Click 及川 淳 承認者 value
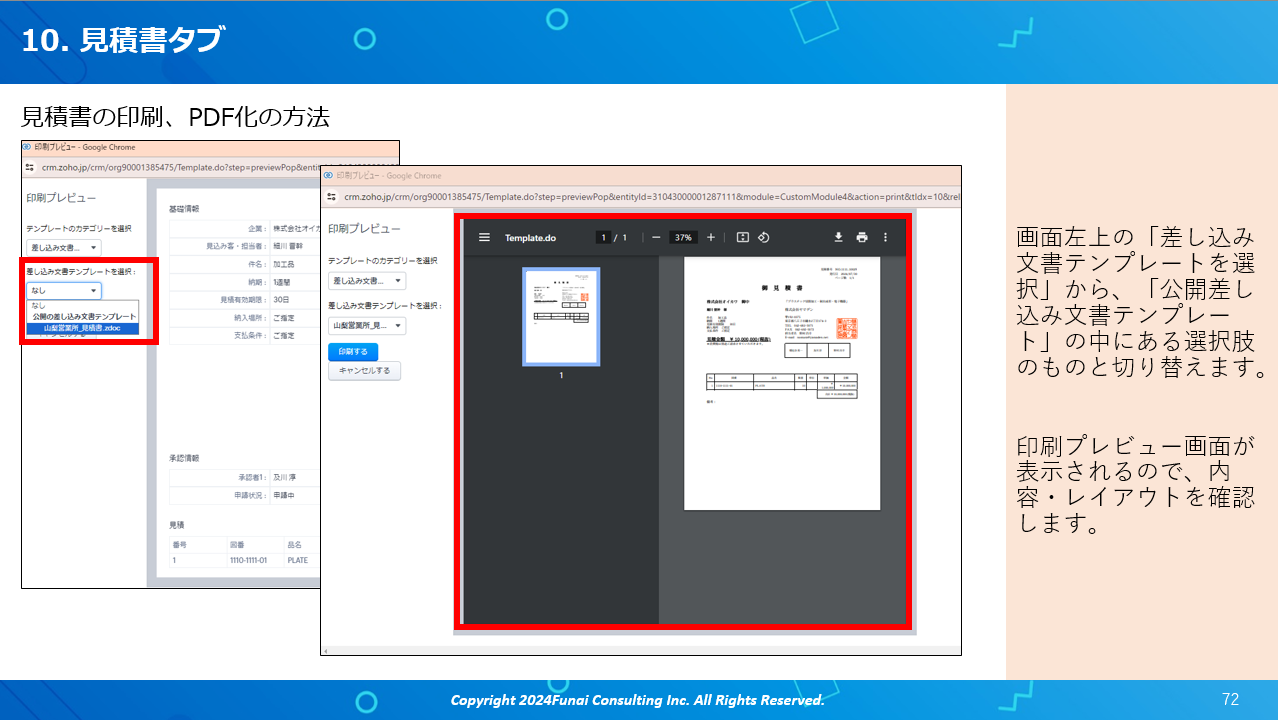Screen dimensions: 1278x720 pos(286,477)
